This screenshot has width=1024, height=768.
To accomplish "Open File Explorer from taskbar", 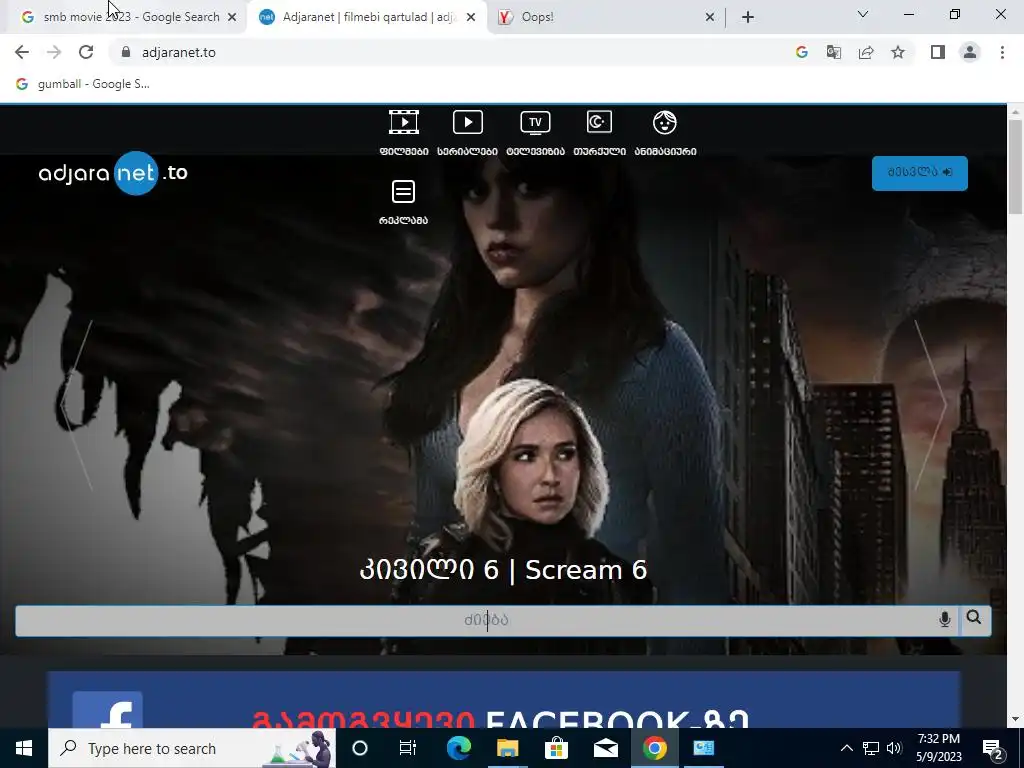I will (x=507, y=748).
